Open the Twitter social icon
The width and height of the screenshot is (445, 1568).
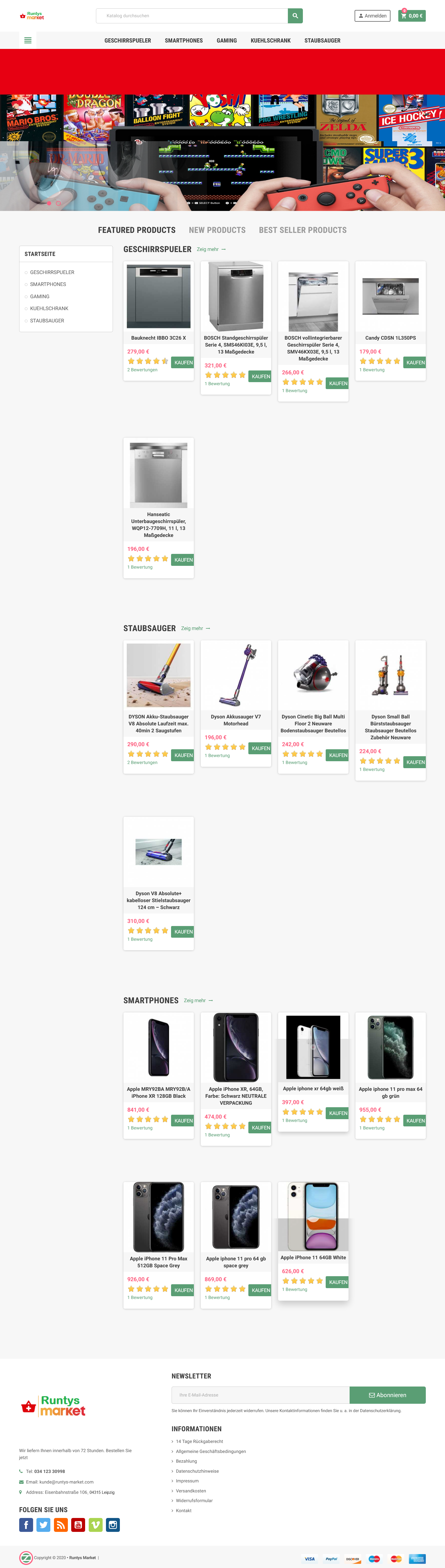pyautogui.click(x=43, y=1525)
